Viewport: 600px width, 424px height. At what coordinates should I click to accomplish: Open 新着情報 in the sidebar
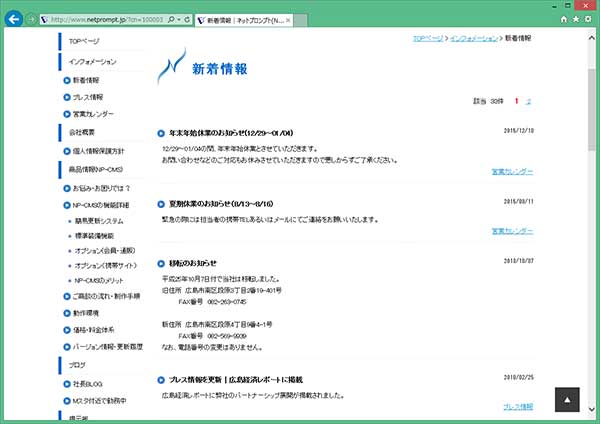click(x=86, y=80)
